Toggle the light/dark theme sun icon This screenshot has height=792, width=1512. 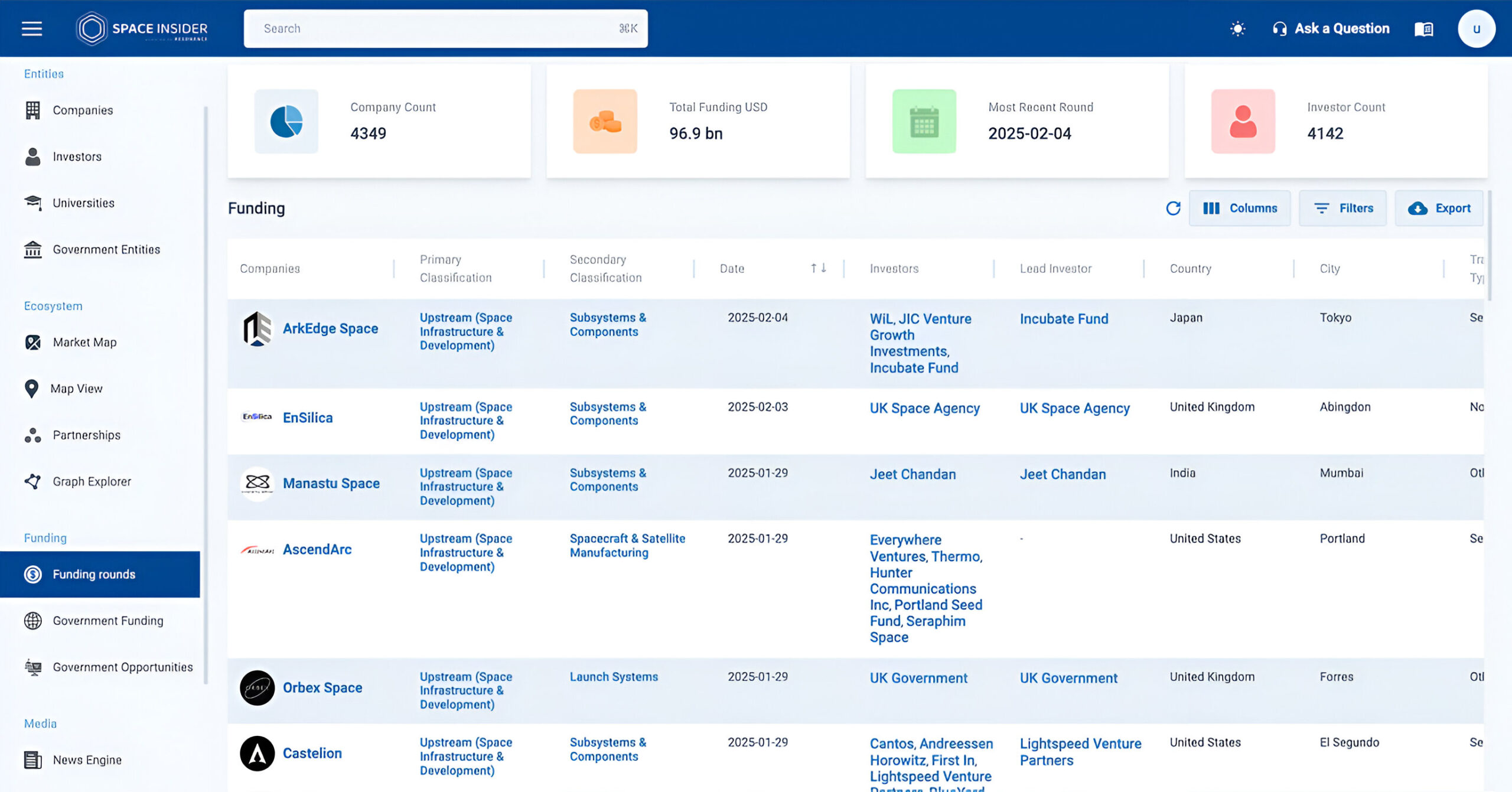tap(1237, 28)
